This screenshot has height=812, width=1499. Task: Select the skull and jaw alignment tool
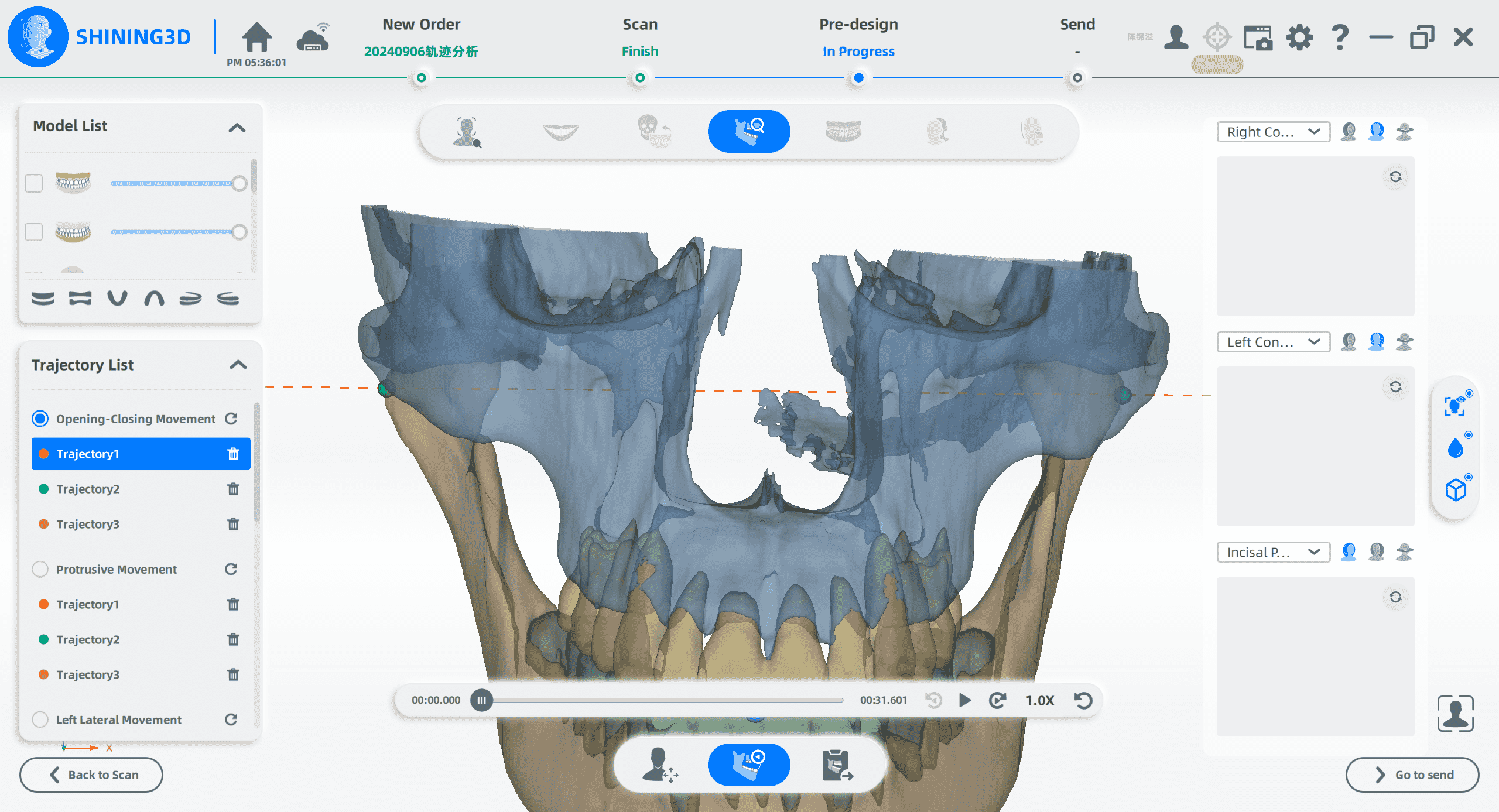point(654,131)
